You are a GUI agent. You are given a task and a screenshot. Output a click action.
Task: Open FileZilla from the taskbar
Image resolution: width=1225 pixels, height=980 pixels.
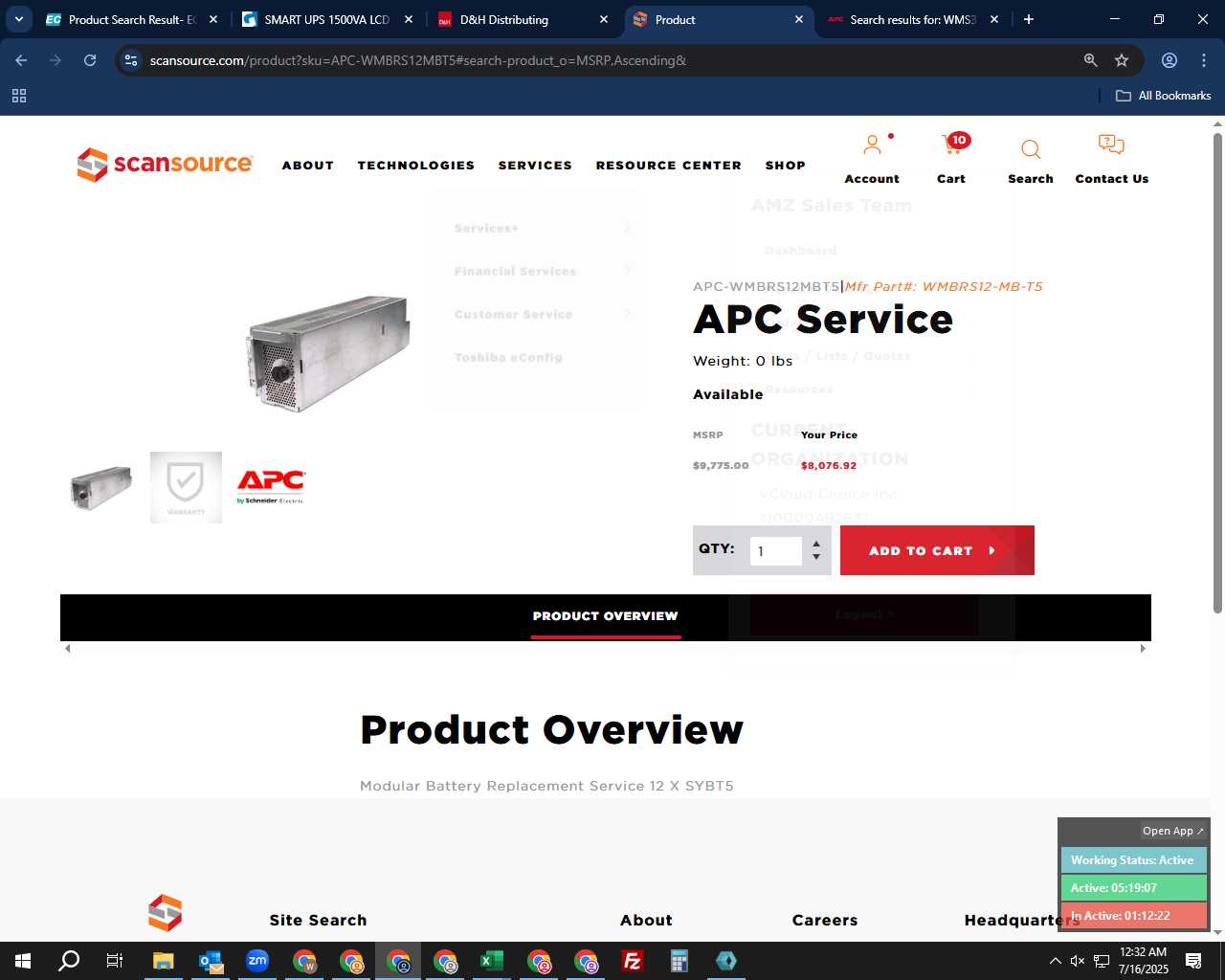tap(633, 961)
